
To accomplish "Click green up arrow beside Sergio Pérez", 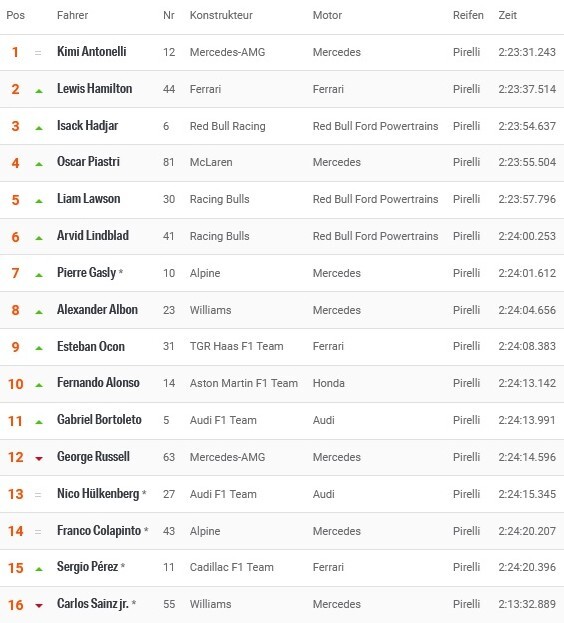I will point(39,569).
